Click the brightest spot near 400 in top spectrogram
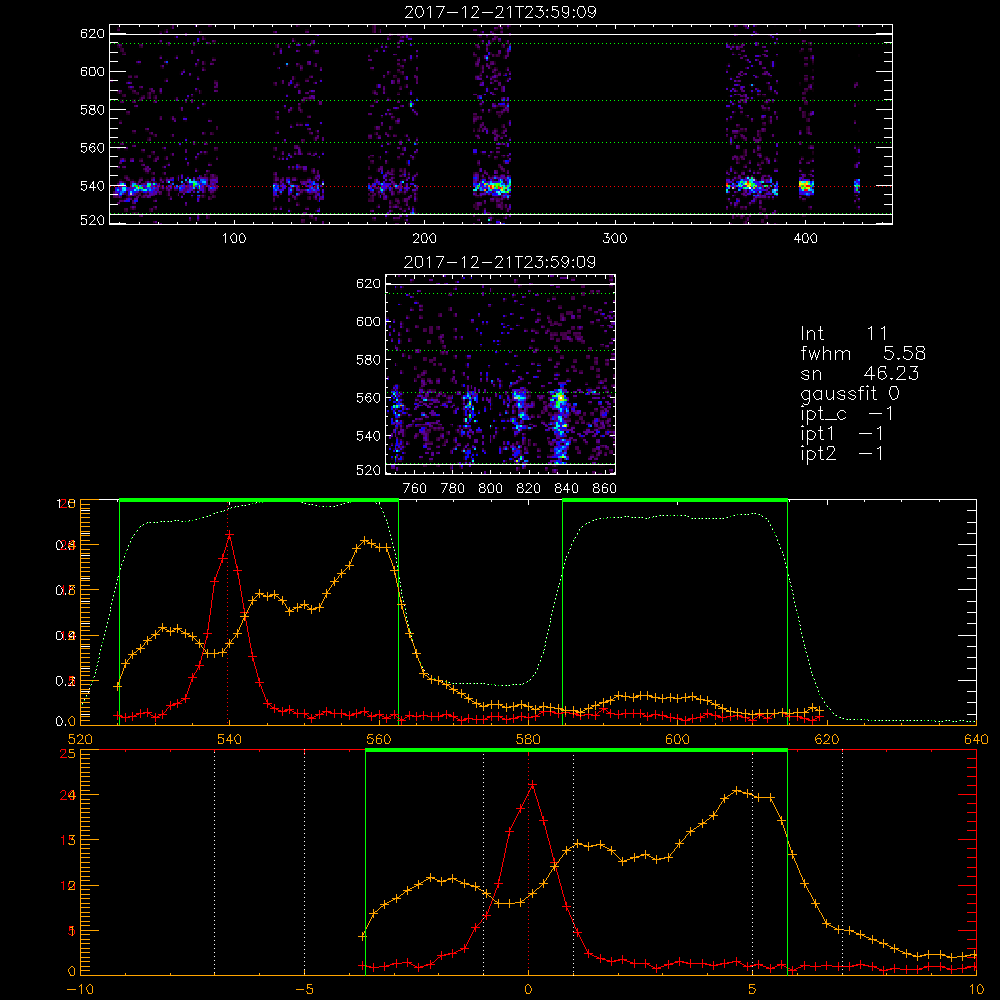Screen dimensions: 1000x1000 [806, 187]
